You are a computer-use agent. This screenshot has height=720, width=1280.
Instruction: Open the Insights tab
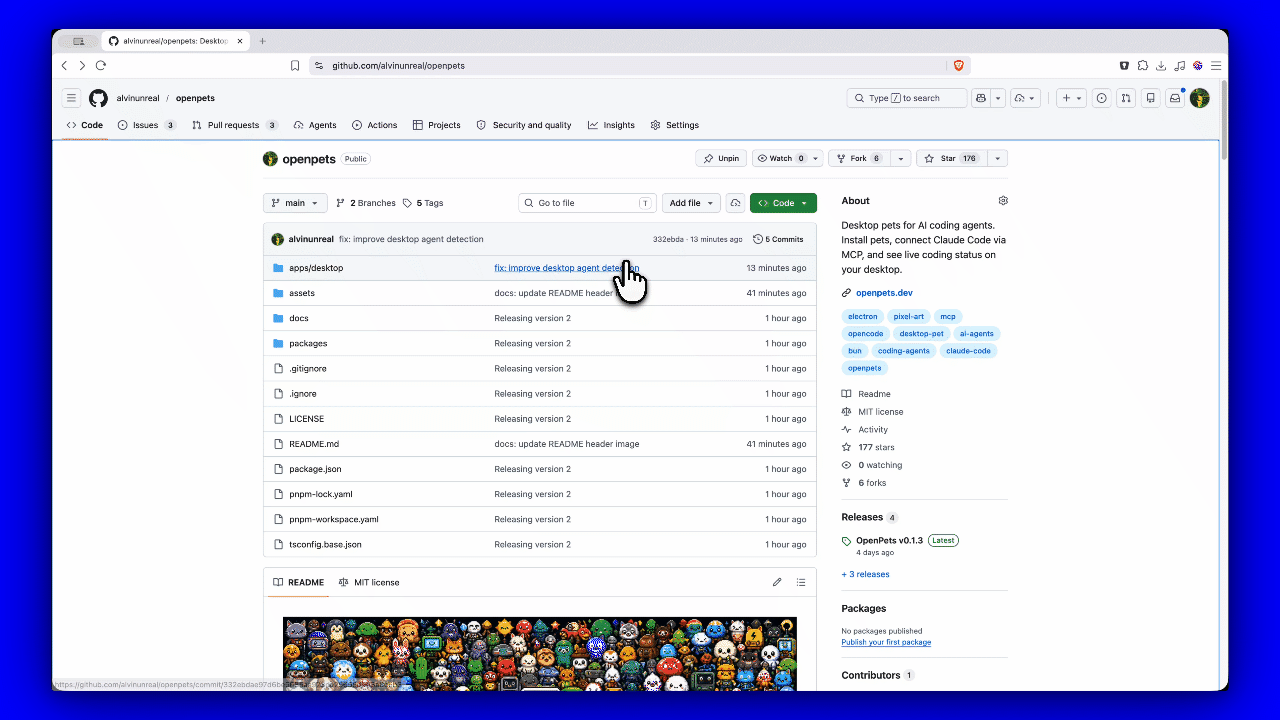(x=611, y=125)
